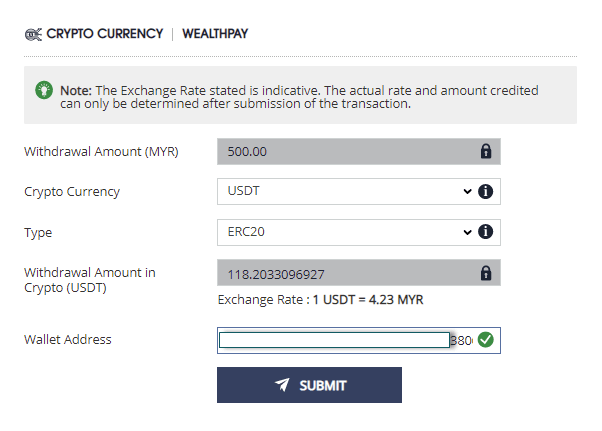Click the crypto currency coin logo icon

[33, 34]
